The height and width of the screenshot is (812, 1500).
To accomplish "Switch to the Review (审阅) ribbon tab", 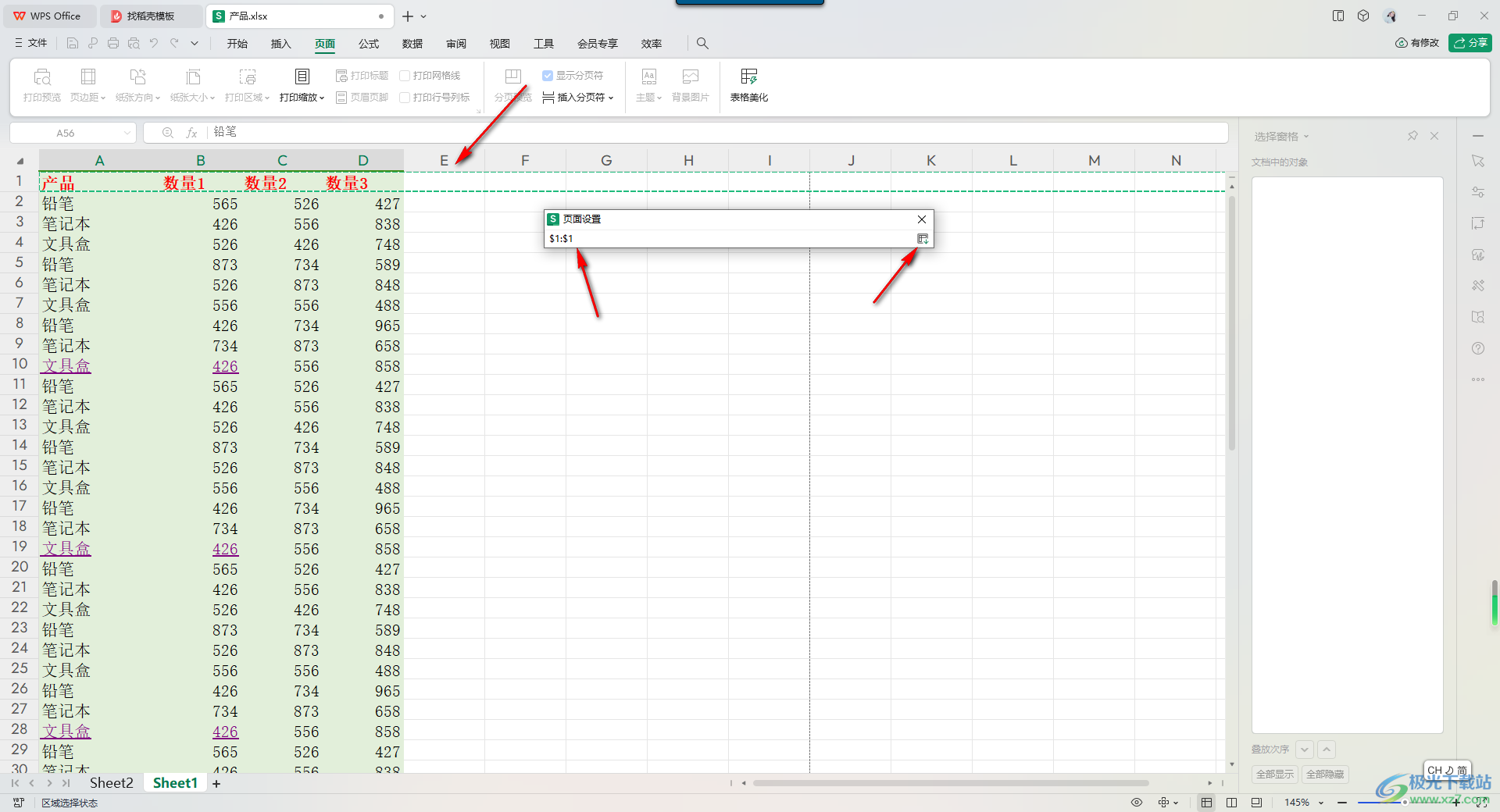I will (x=456, y=44).
